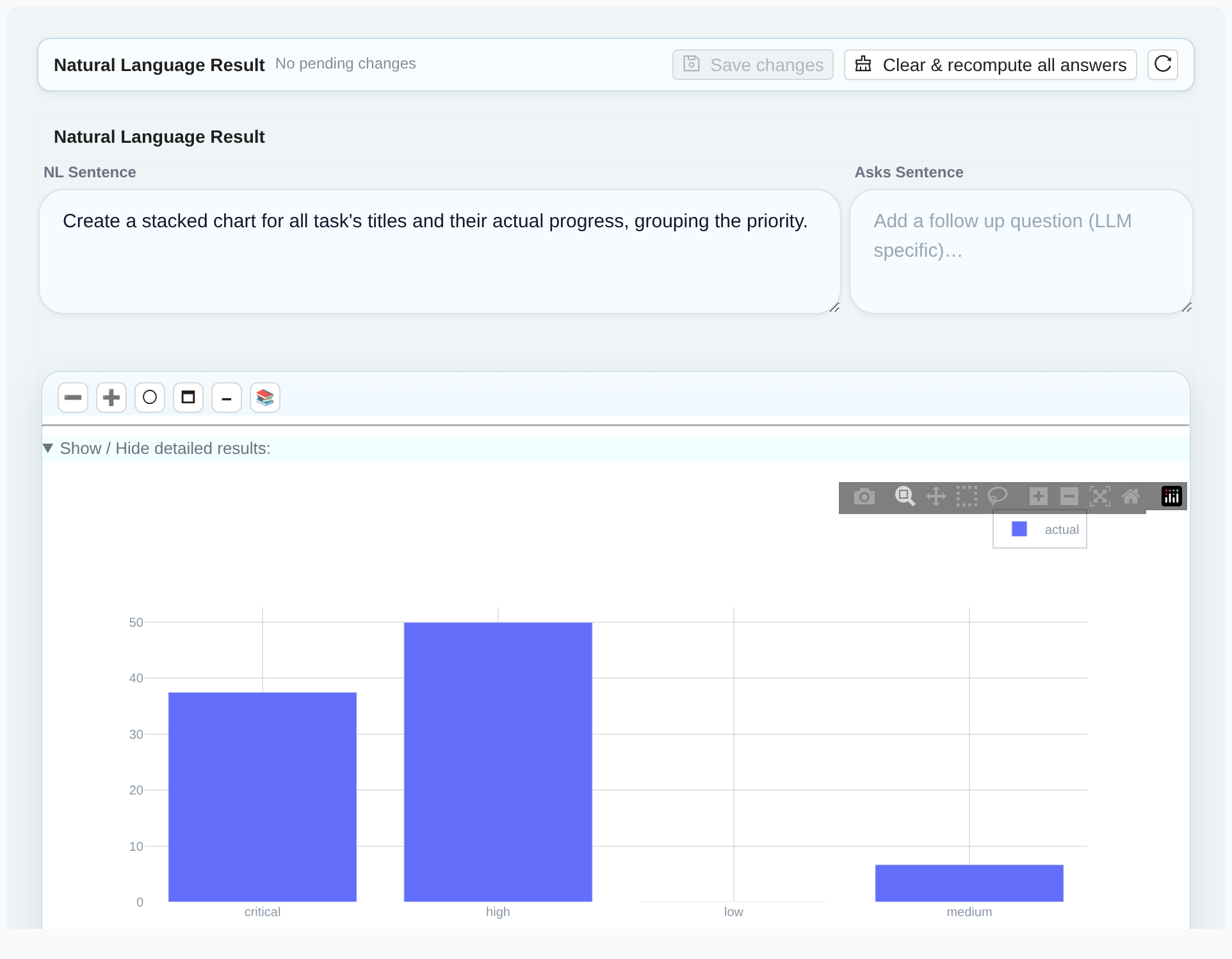Click Clear & recompute all answers

pos(990,65)
